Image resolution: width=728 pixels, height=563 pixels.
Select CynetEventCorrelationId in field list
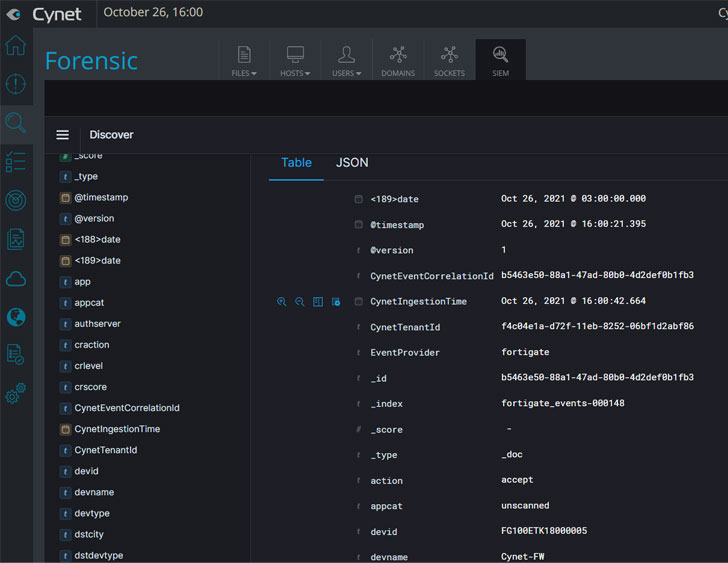click(x=127, y=408)
